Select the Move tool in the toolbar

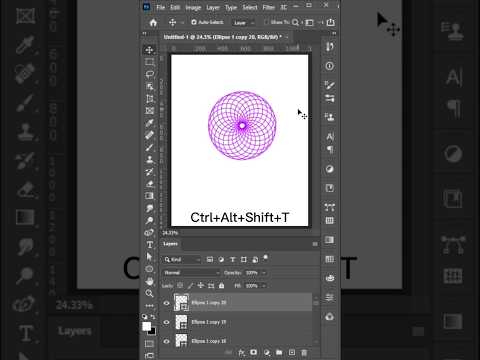point(149,50)
